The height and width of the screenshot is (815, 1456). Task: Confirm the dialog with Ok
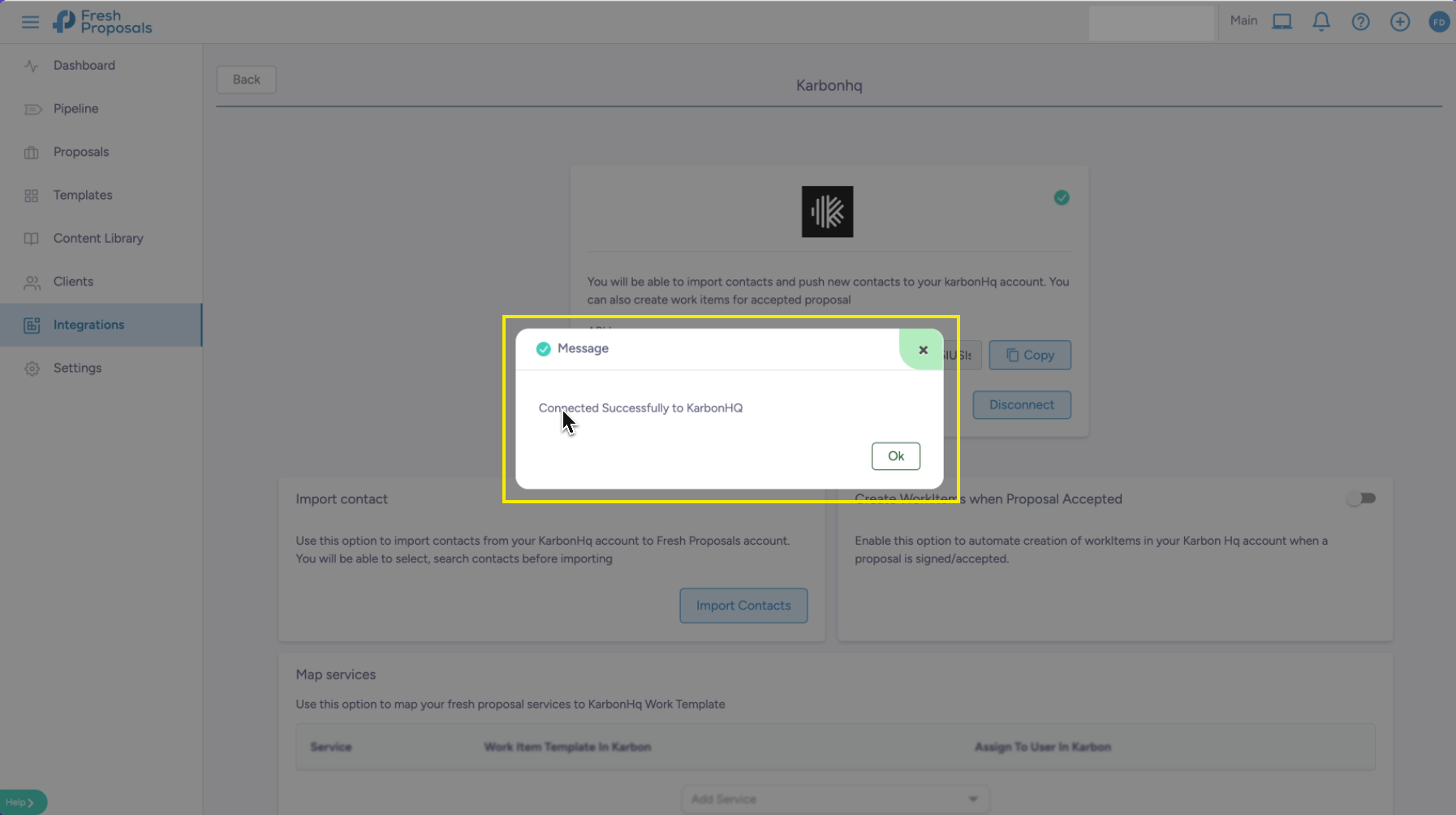click(896, 456)
